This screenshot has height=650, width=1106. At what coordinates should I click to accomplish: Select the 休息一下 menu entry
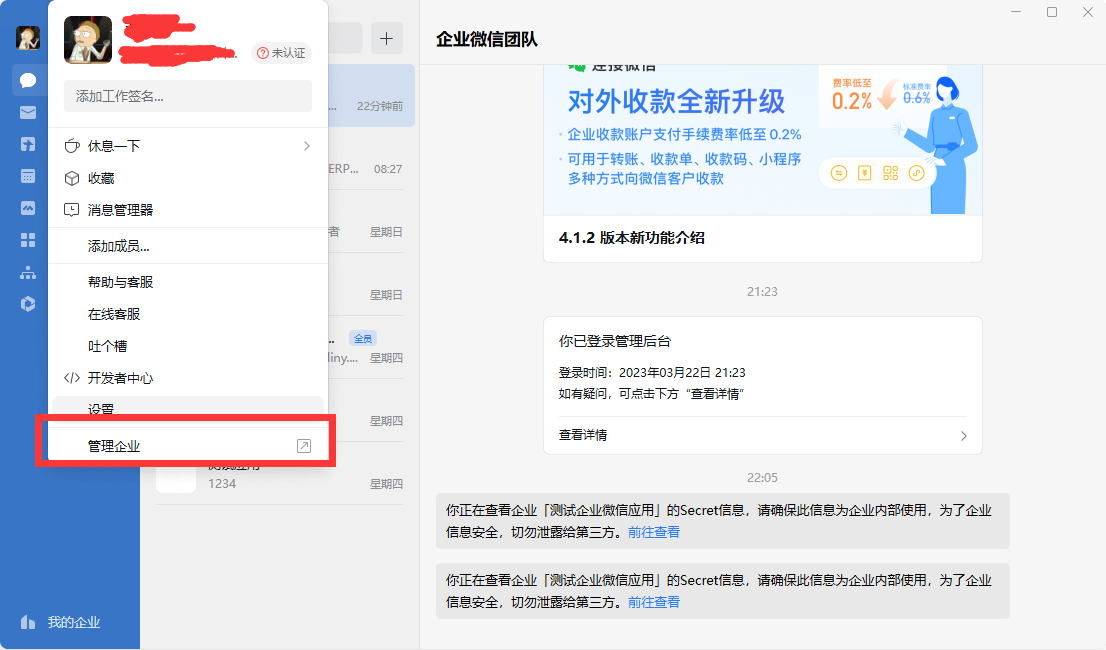pos(188,146)
